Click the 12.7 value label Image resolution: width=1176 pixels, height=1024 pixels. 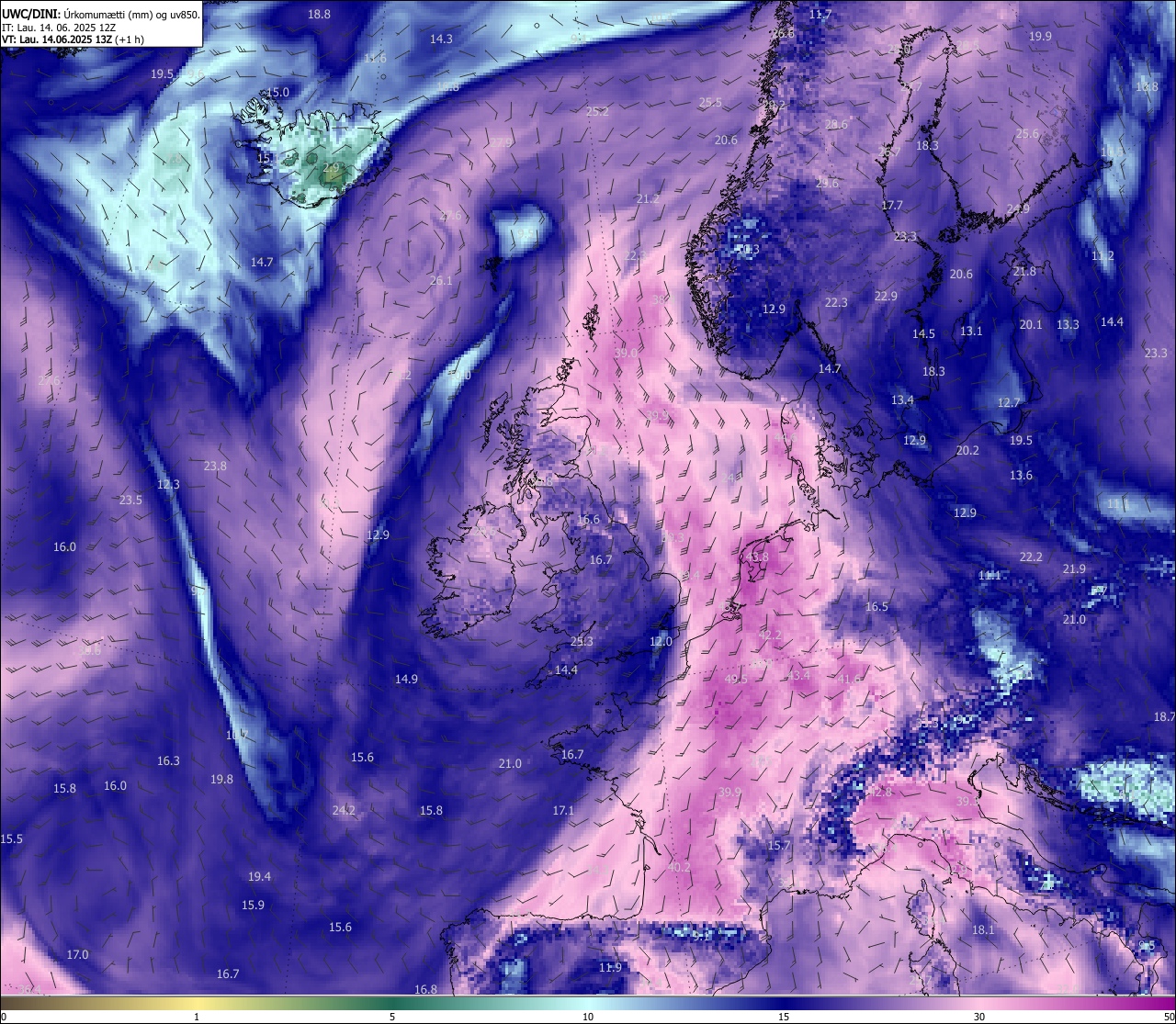point(1009,403)
